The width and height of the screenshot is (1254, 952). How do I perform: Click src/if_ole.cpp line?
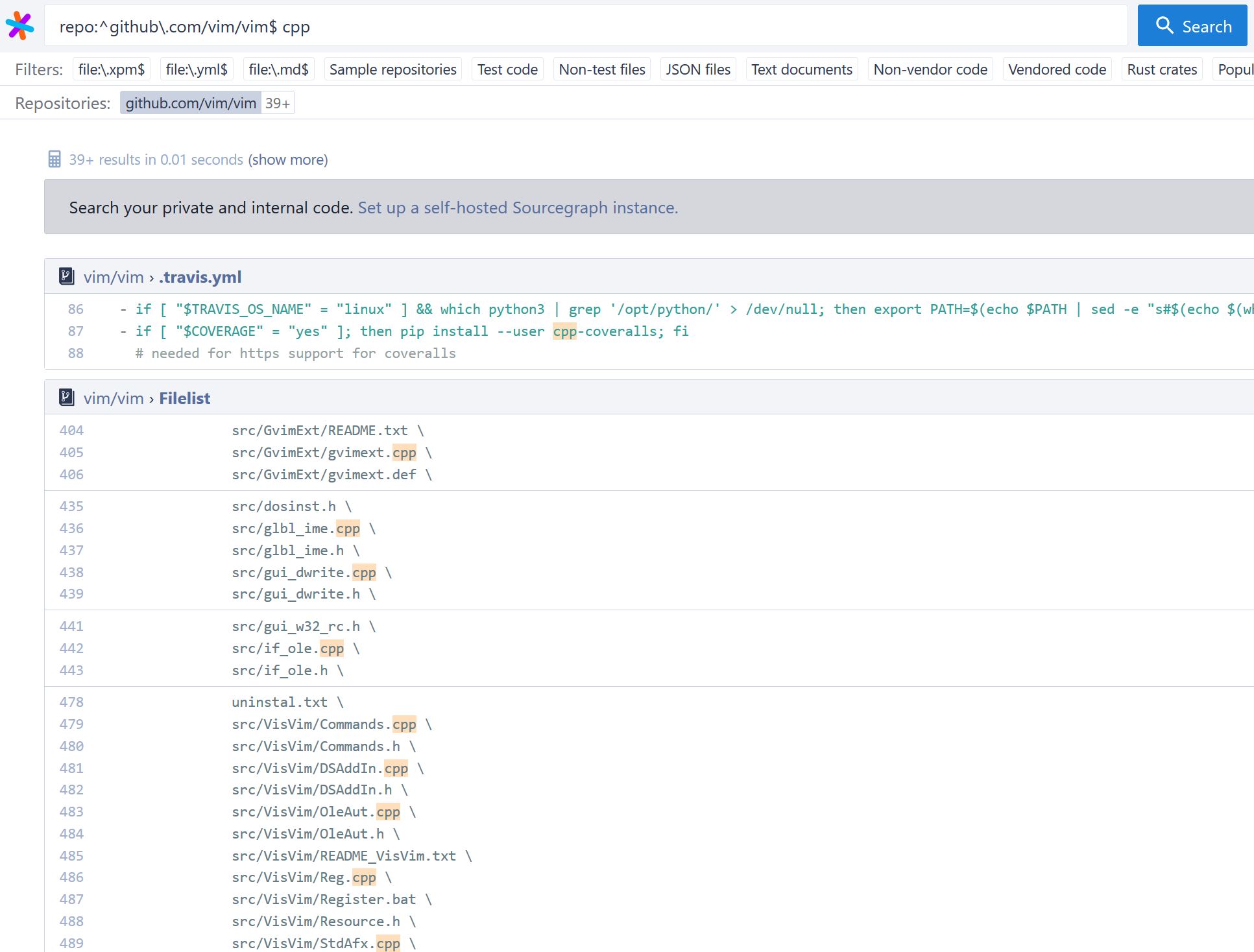[649, 649]
